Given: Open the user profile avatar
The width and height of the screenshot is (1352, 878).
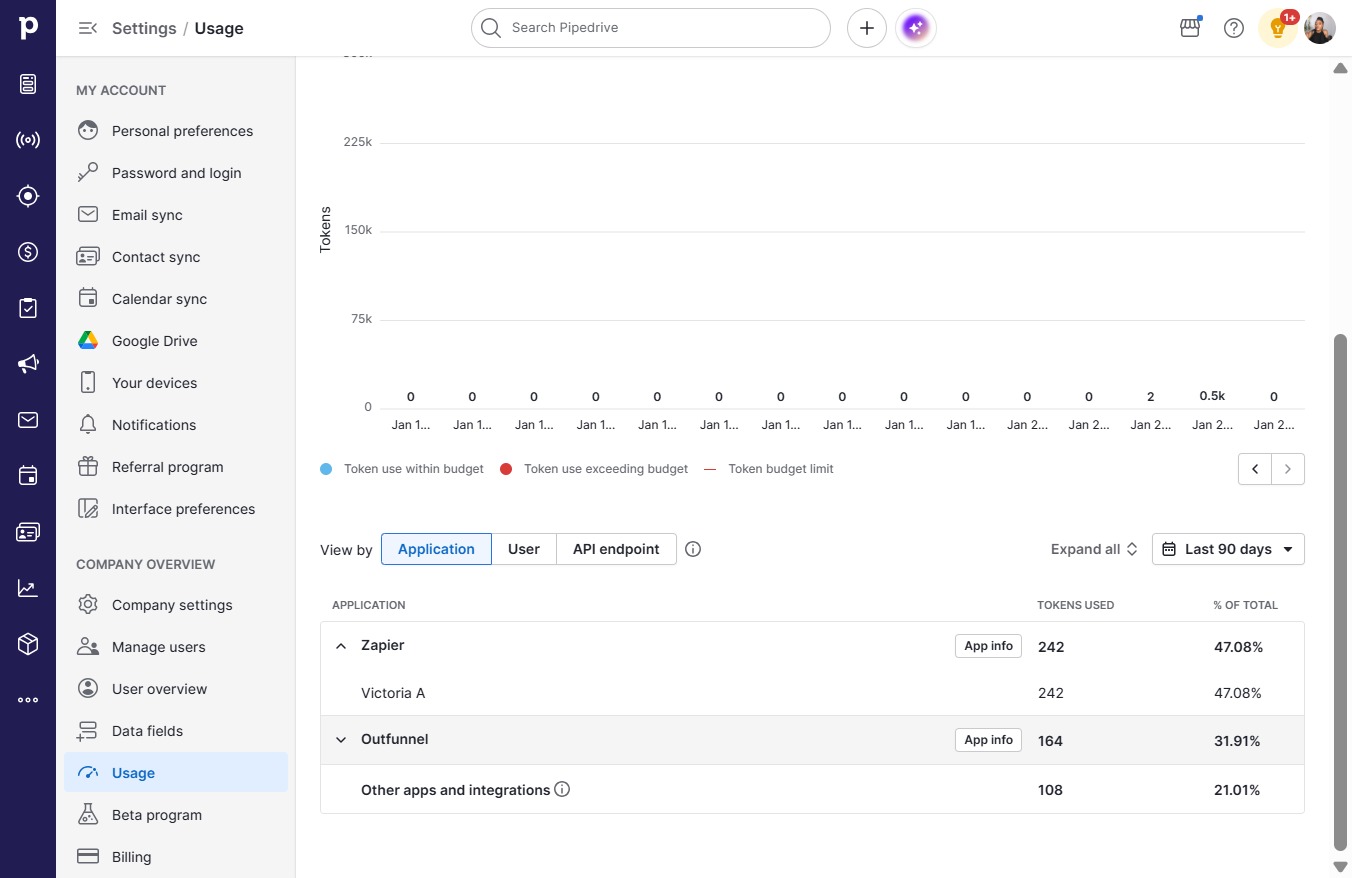Looking at the screenshot, I should (x=1320, y=28).
